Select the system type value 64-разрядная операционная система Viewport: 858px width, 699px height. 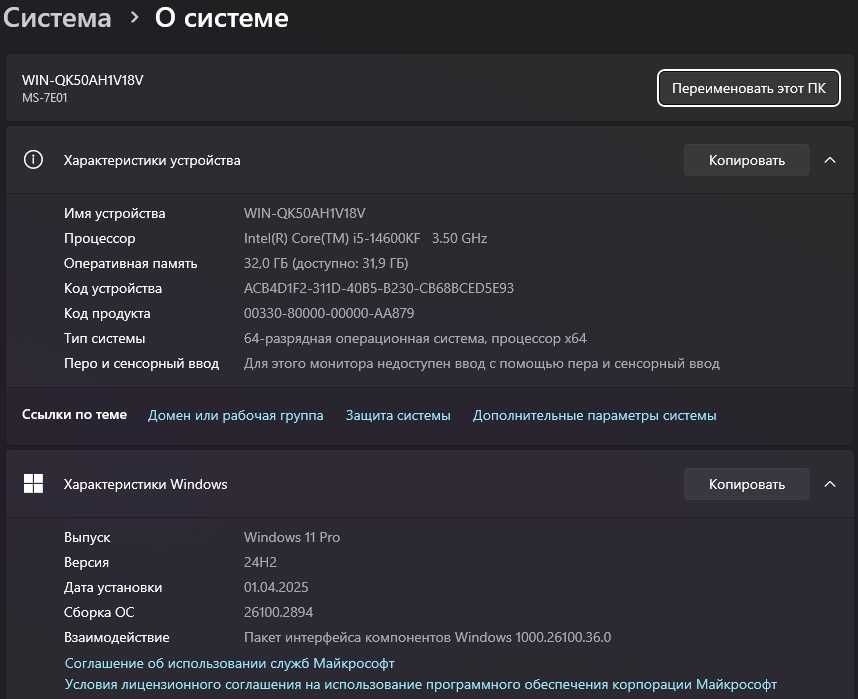[415, 339]
